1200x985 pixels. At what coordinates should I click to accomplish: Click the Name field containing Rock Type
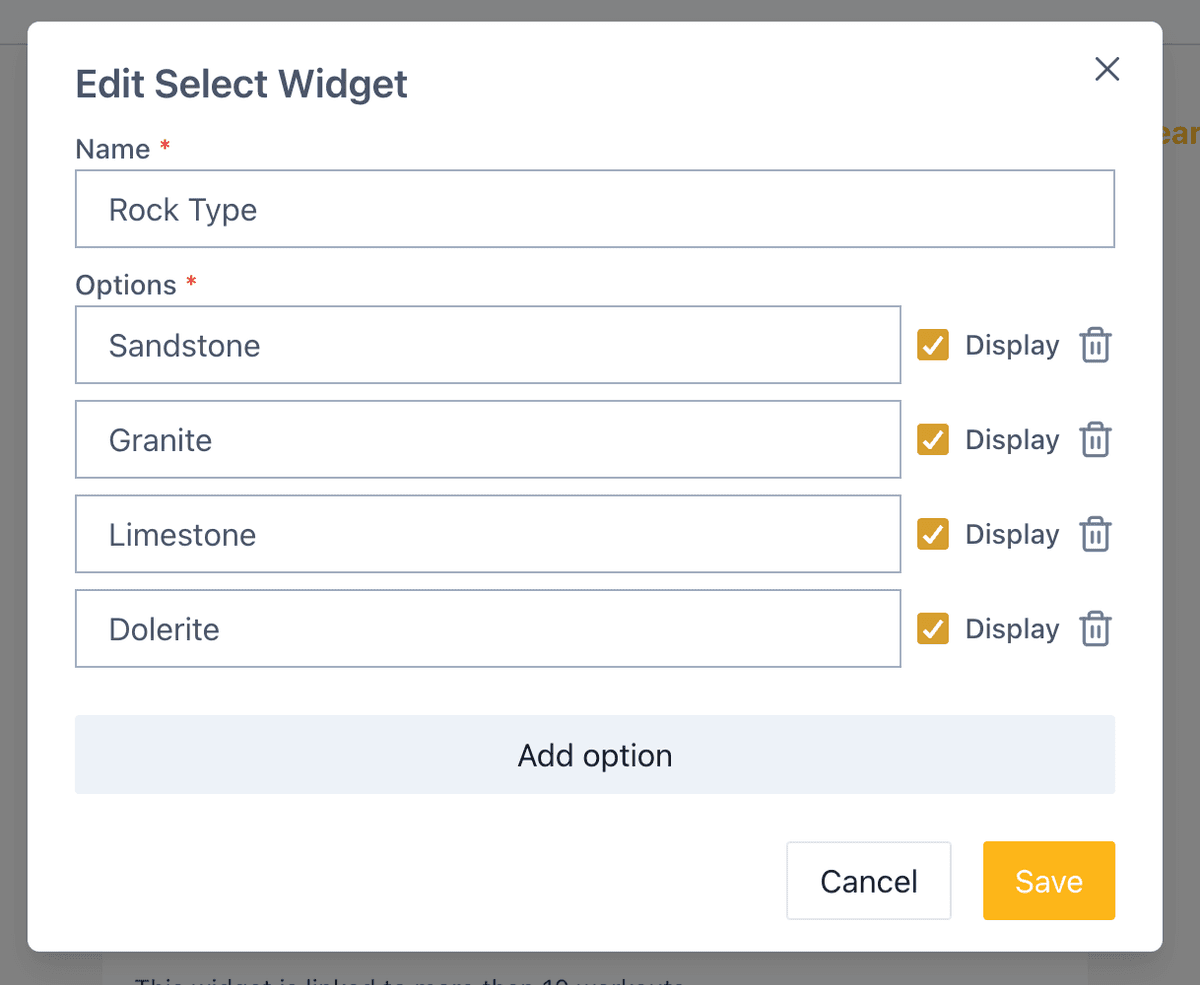click(x=595, y=209)
